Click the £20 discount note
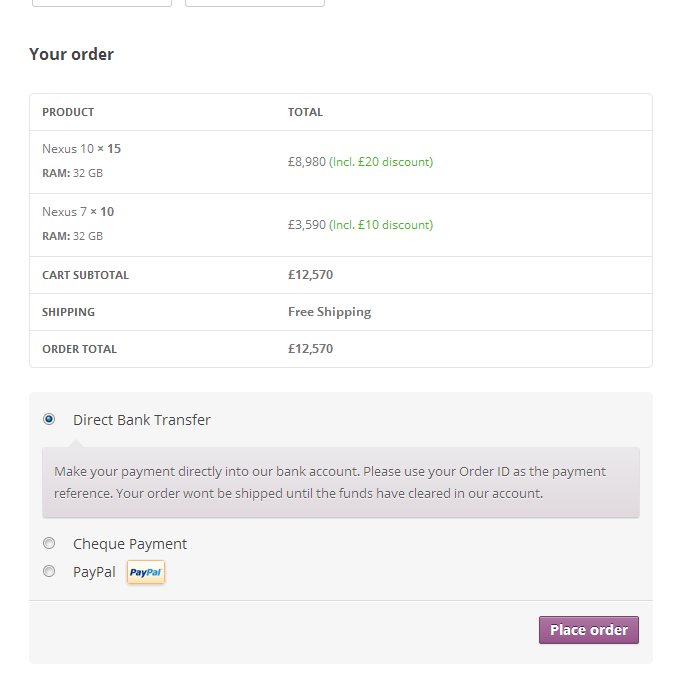Viewport: 681px width, 682px height. coord(381,162)
